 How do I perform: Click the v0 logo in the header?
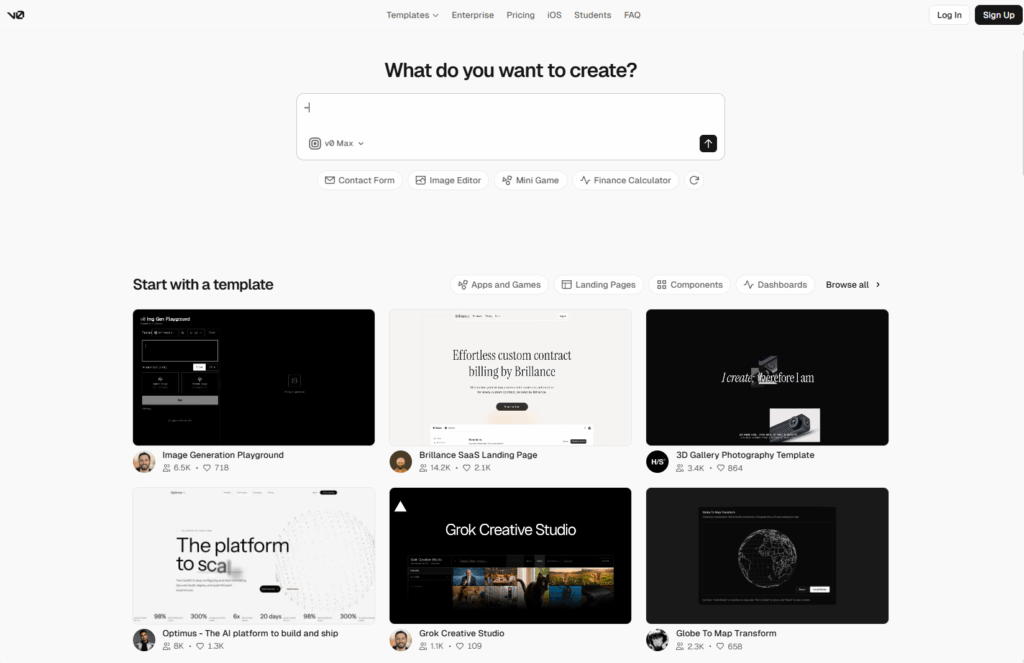pyautogui.click(x=16, y=15)
